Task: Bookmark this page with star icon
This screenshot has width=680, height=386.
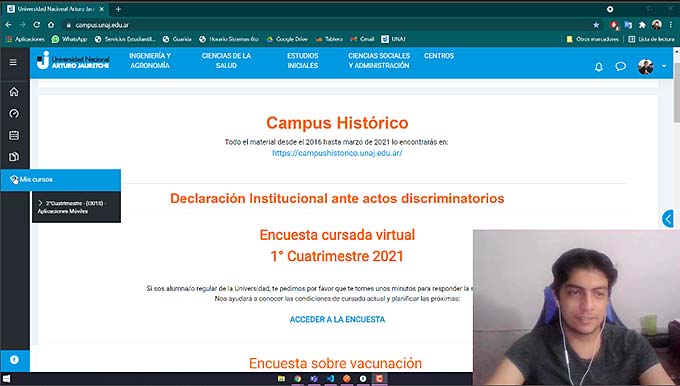Action: click(x=596, y=25)
